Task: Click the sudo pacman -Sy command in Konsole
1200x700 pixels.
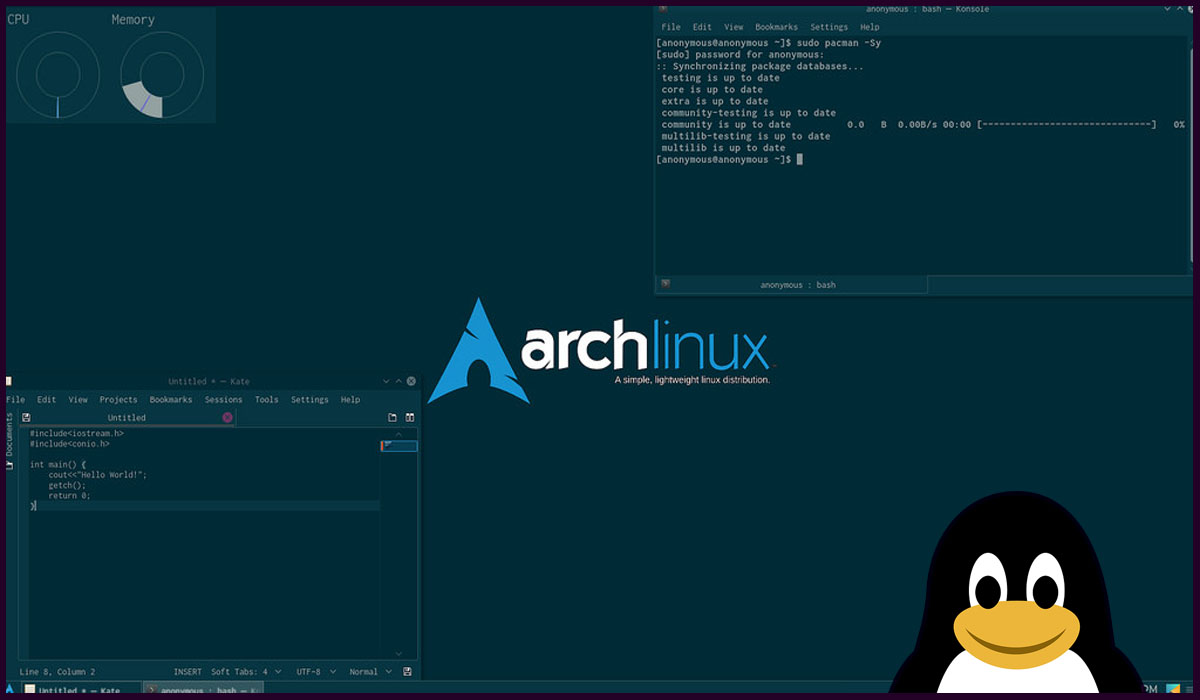Action: tap(839, 43)
